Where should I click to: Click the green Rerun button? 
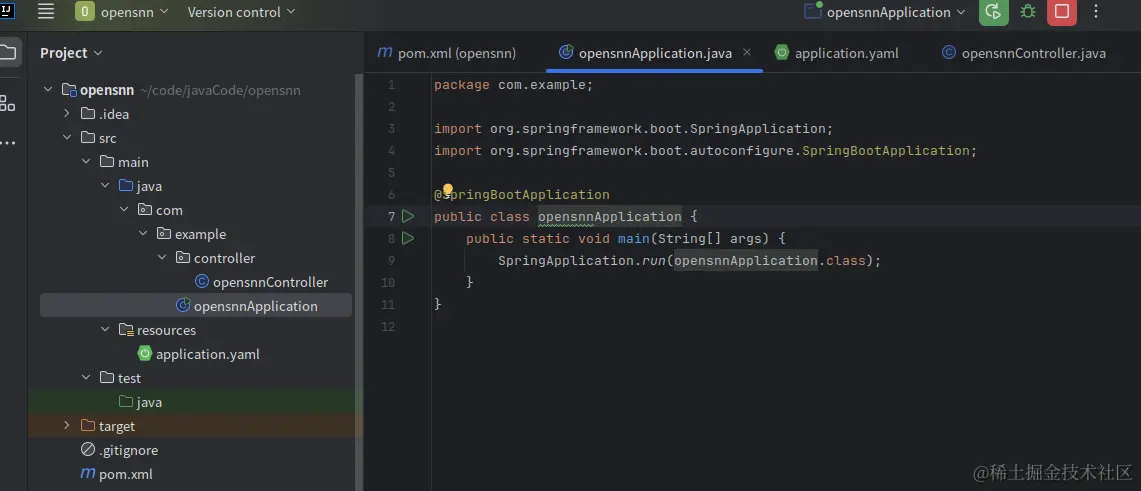993,12
